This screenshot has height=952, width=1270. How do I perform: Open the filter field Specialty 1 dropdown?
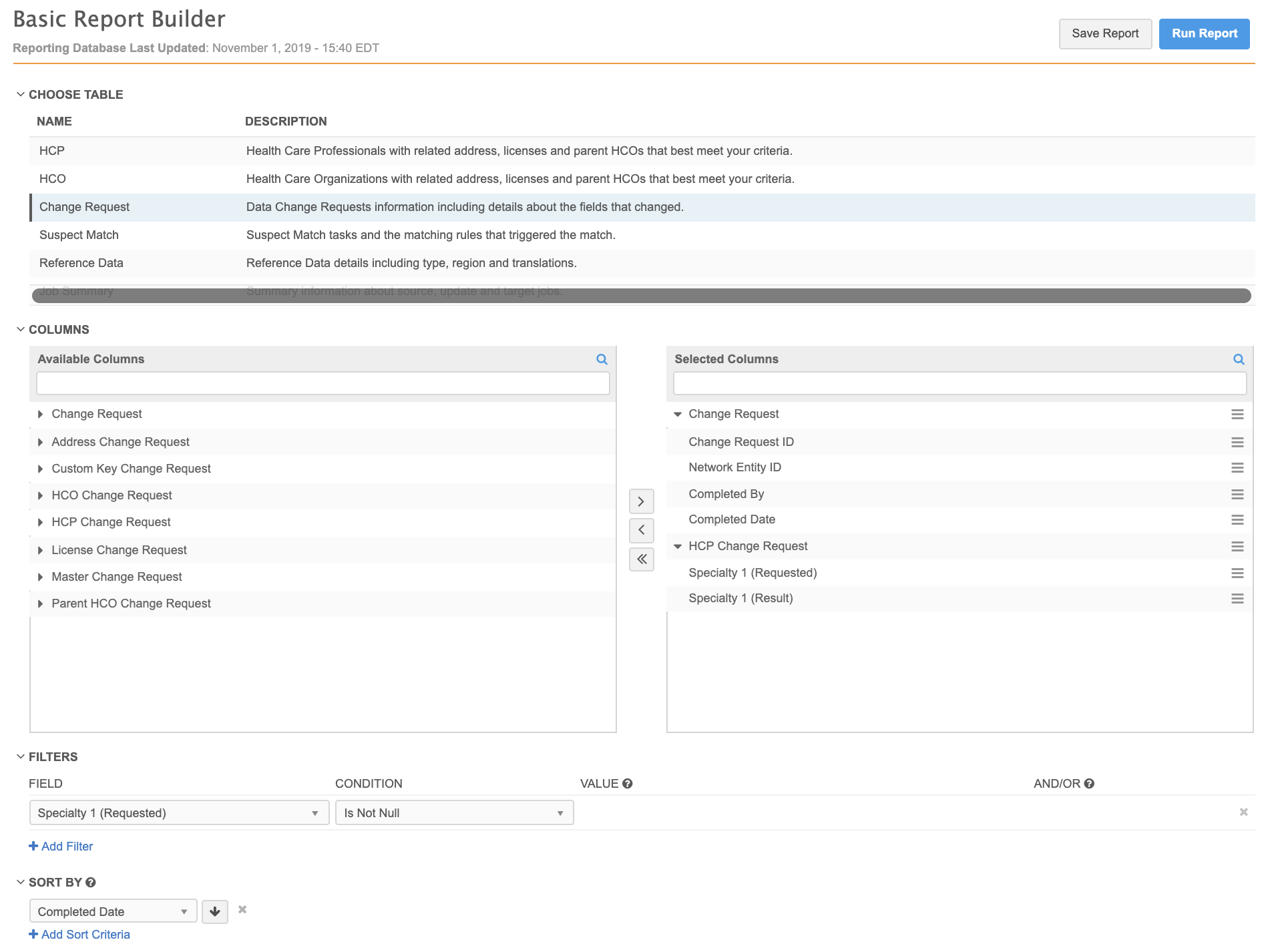coord(179,812)
